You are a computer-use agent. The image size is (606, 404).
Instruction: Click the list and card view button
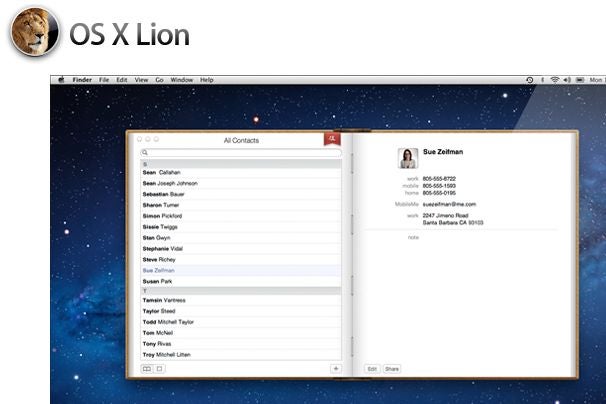pos(147,369)
